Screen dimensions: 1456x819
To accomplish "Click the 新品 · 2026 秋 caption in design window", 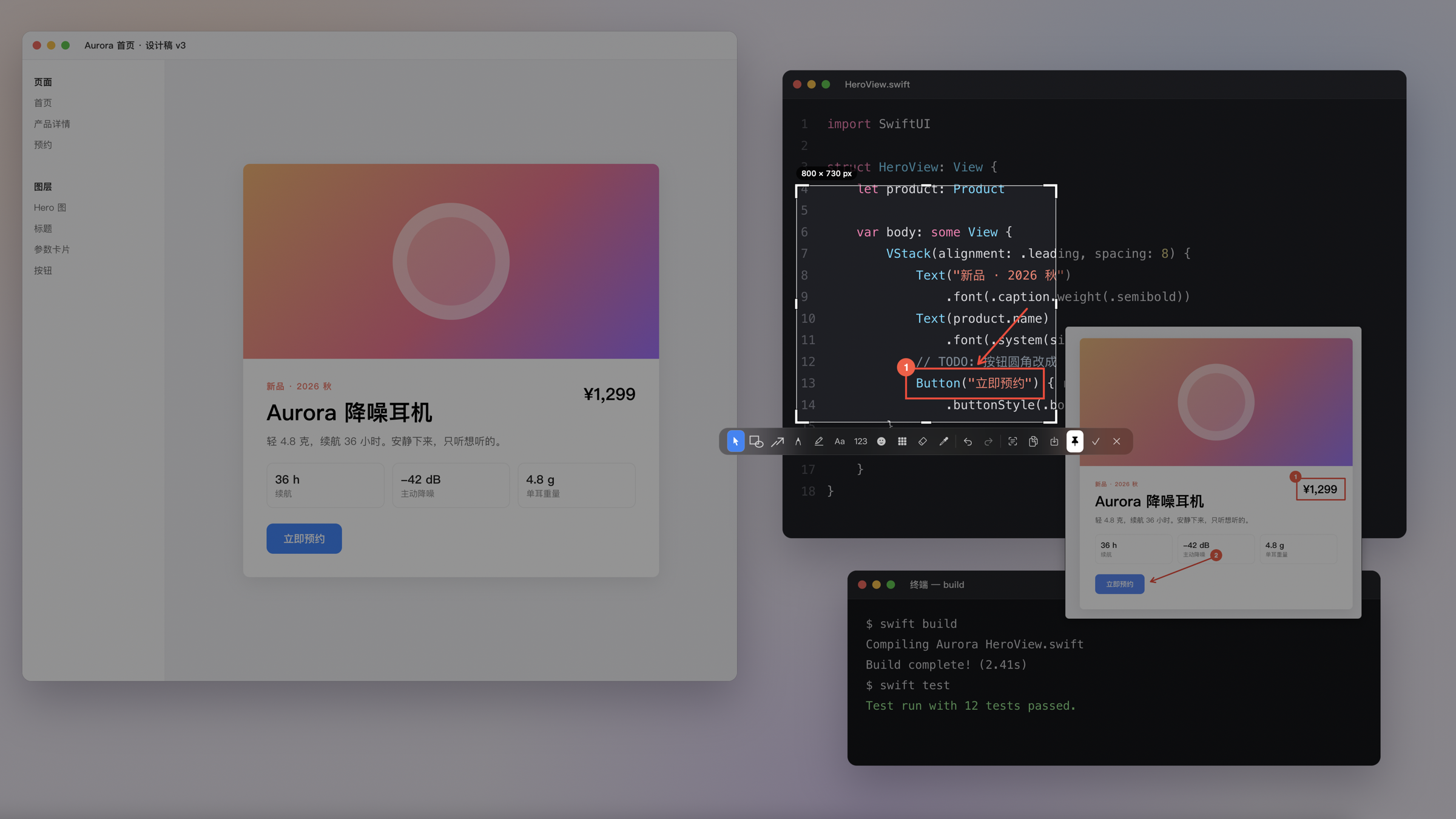I will tap(299, 386).
